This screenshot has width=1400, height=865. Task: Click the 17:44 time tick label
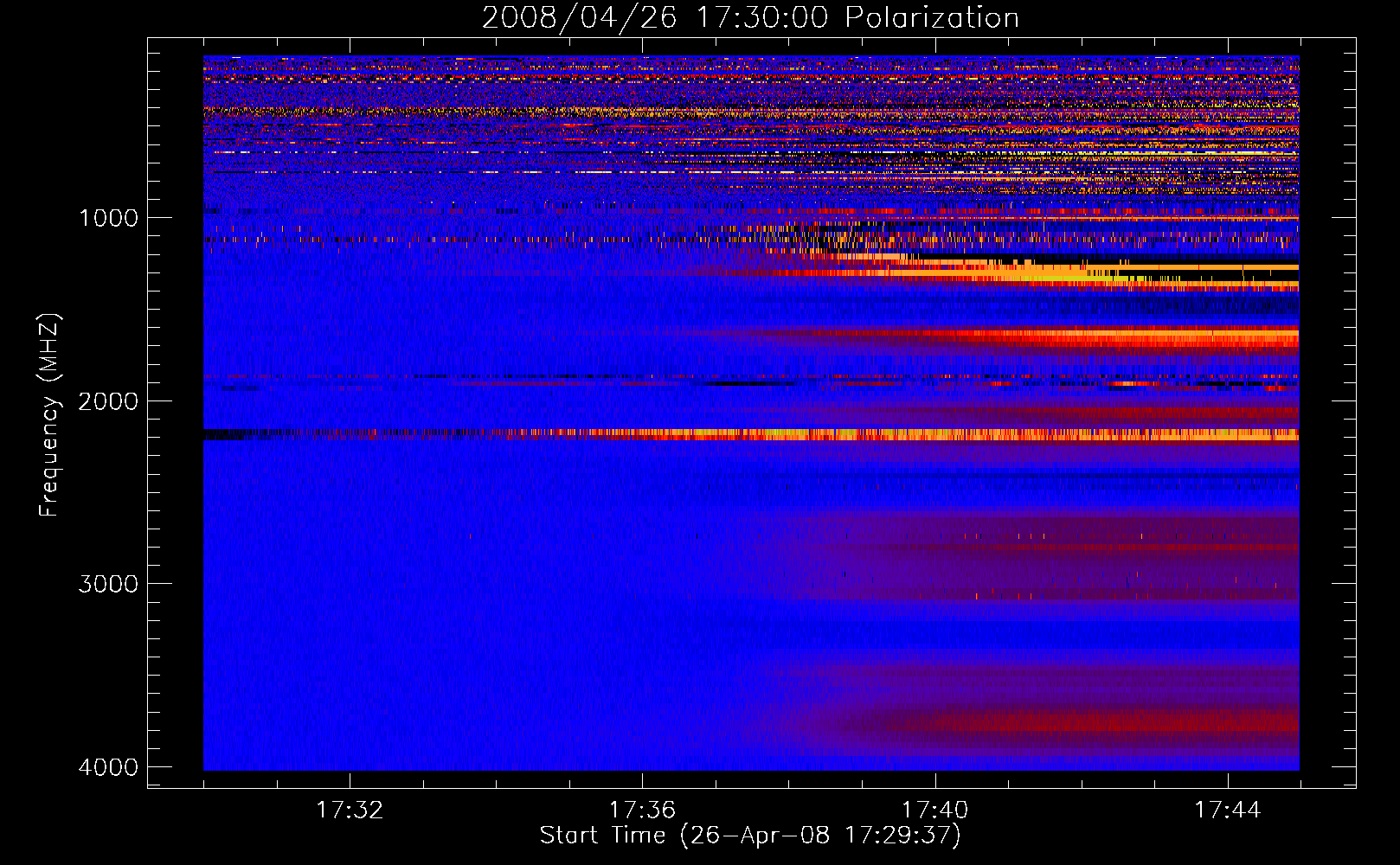click(x=1228, y=811)
